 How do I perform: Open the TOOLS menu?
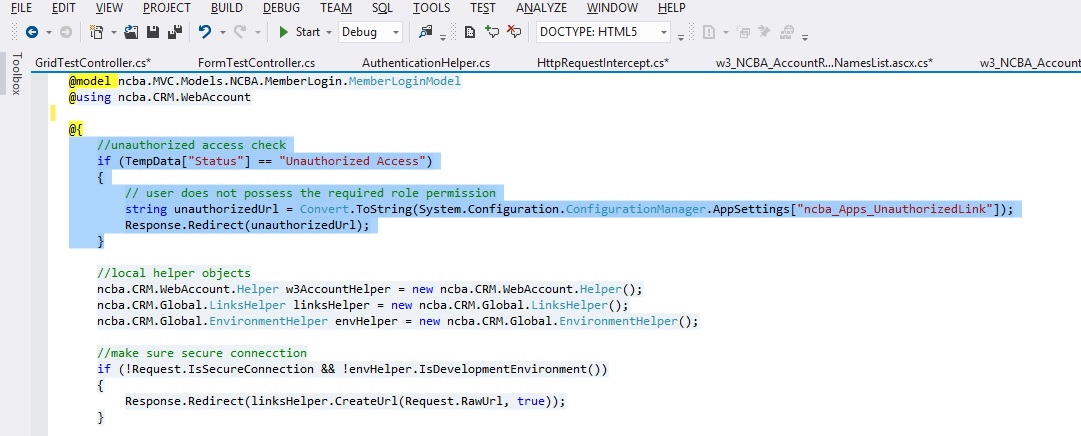tap(432, 8)
